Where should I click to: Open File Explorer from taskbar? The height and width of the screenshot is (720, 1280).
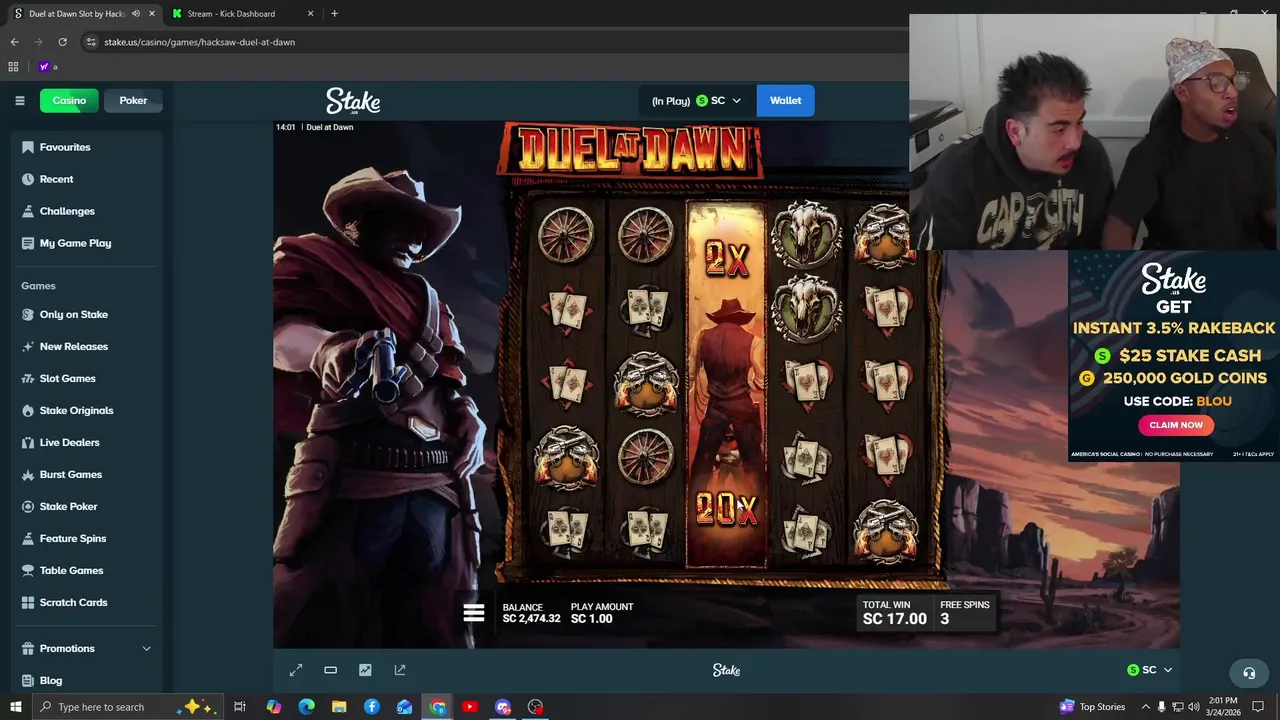339,707
